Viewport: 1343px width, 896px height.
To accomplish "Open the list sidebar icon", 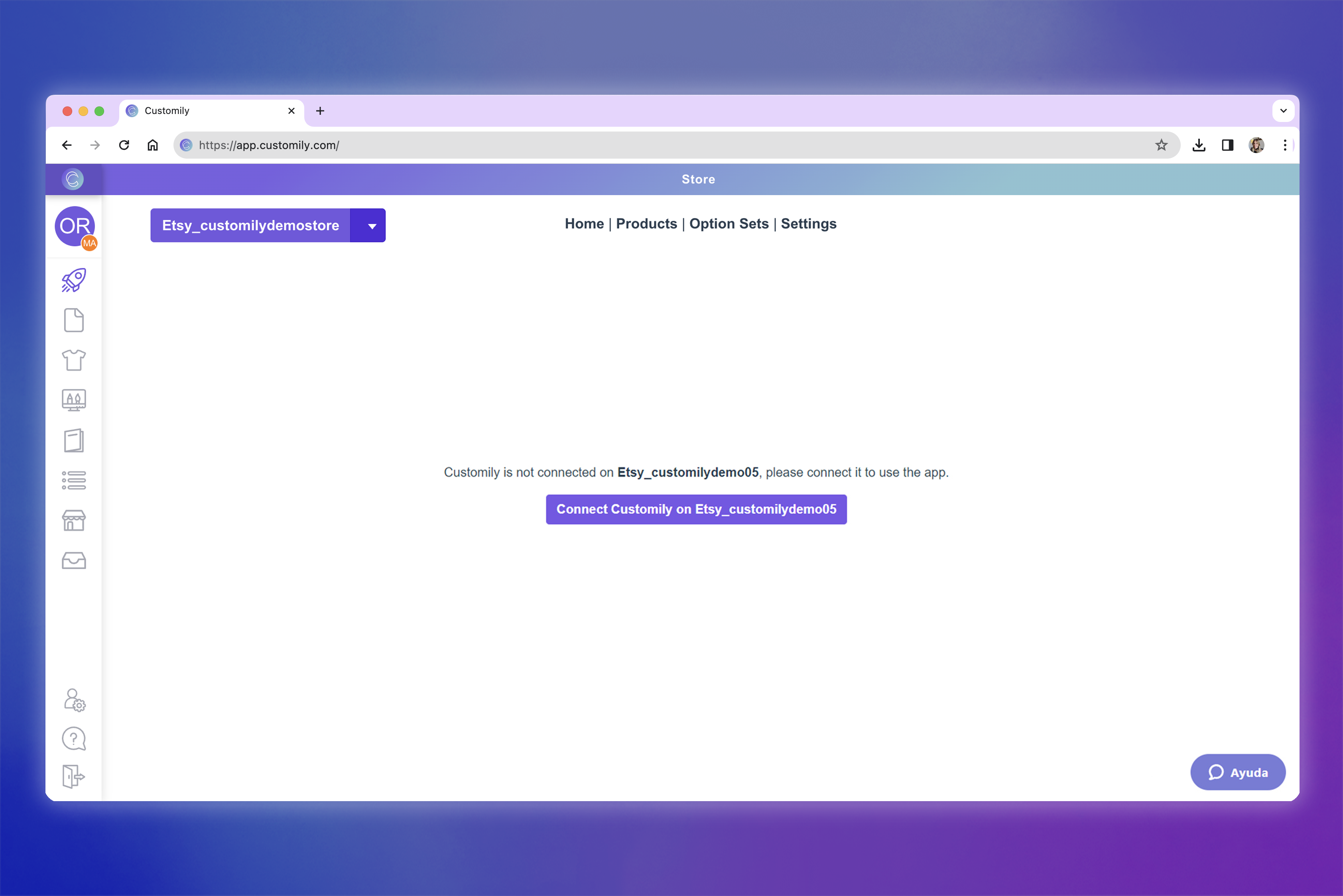I will (74, 480).
